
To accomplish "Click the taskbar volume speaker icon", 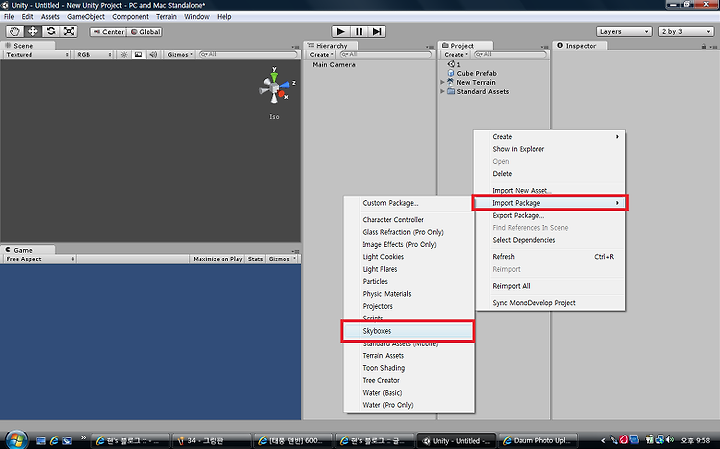I will click(x=670, y=440).
